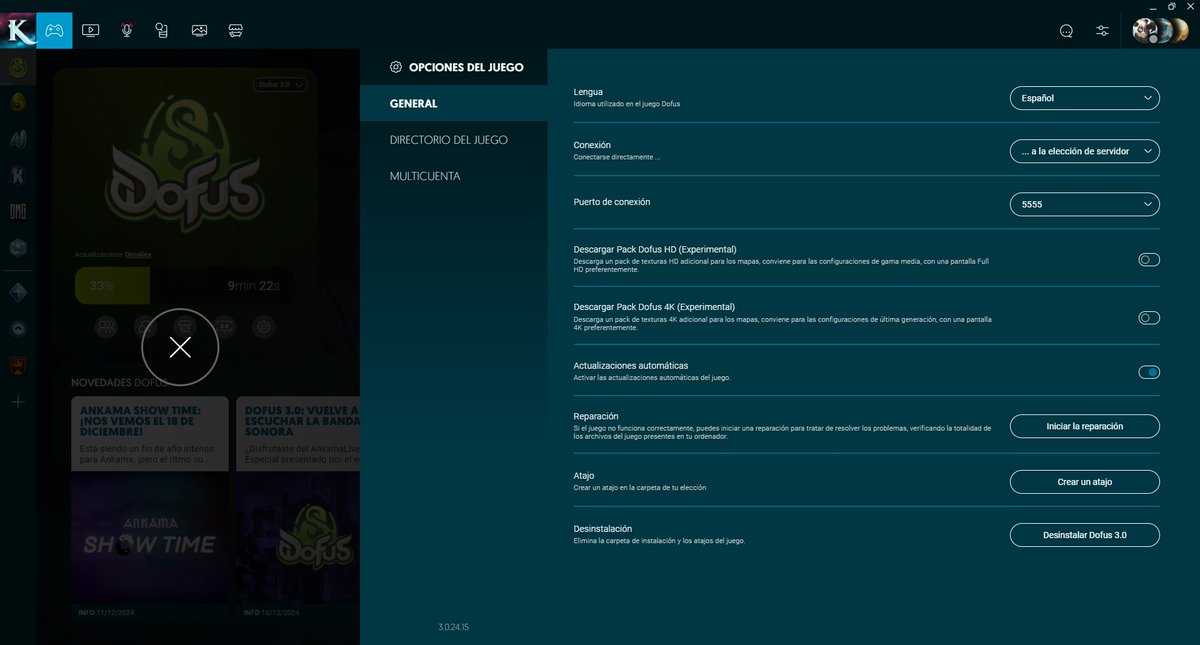Click the gear icon under the progress bar
Screen dimensions: 1200x645
[x=264, y=326]
